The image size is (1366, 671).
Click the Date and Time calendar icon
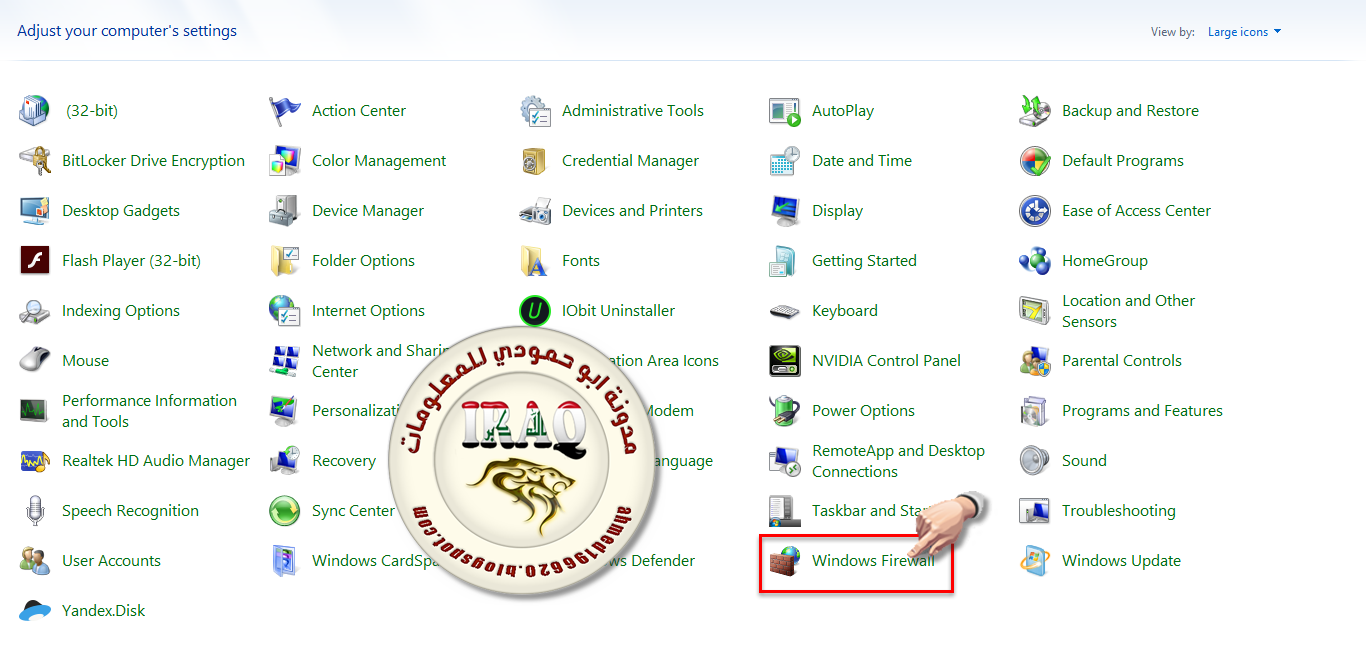[x=785, y=161]
